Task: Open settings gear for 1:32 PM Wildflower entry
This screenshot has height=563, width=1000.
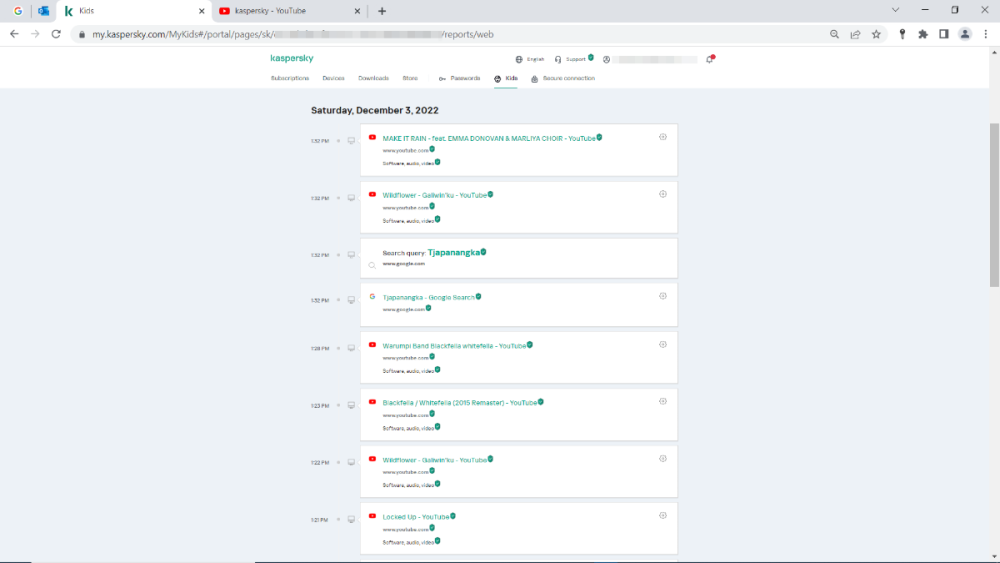Action: (663, 194)
